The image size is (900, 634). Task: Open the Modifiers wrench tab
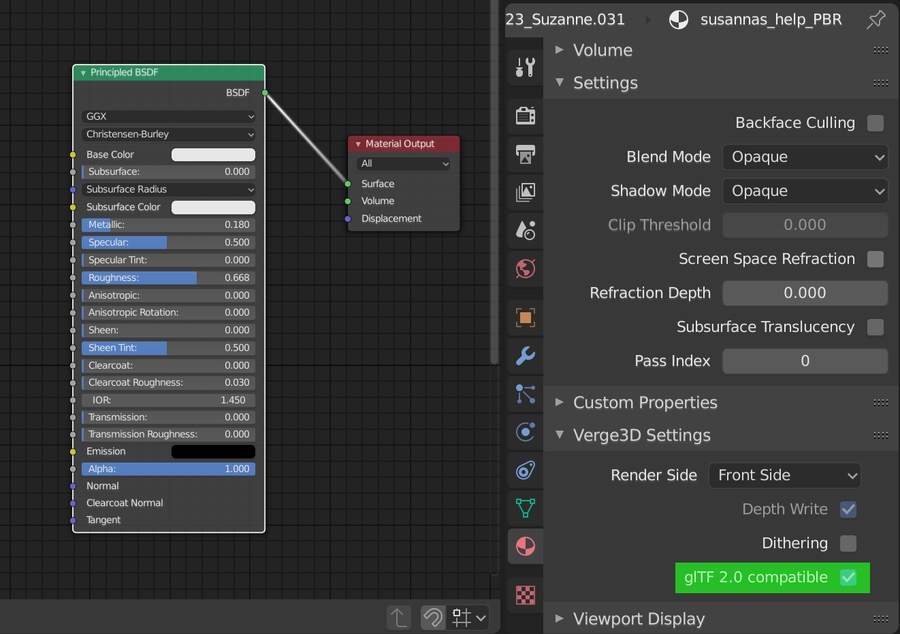(525, 356)
